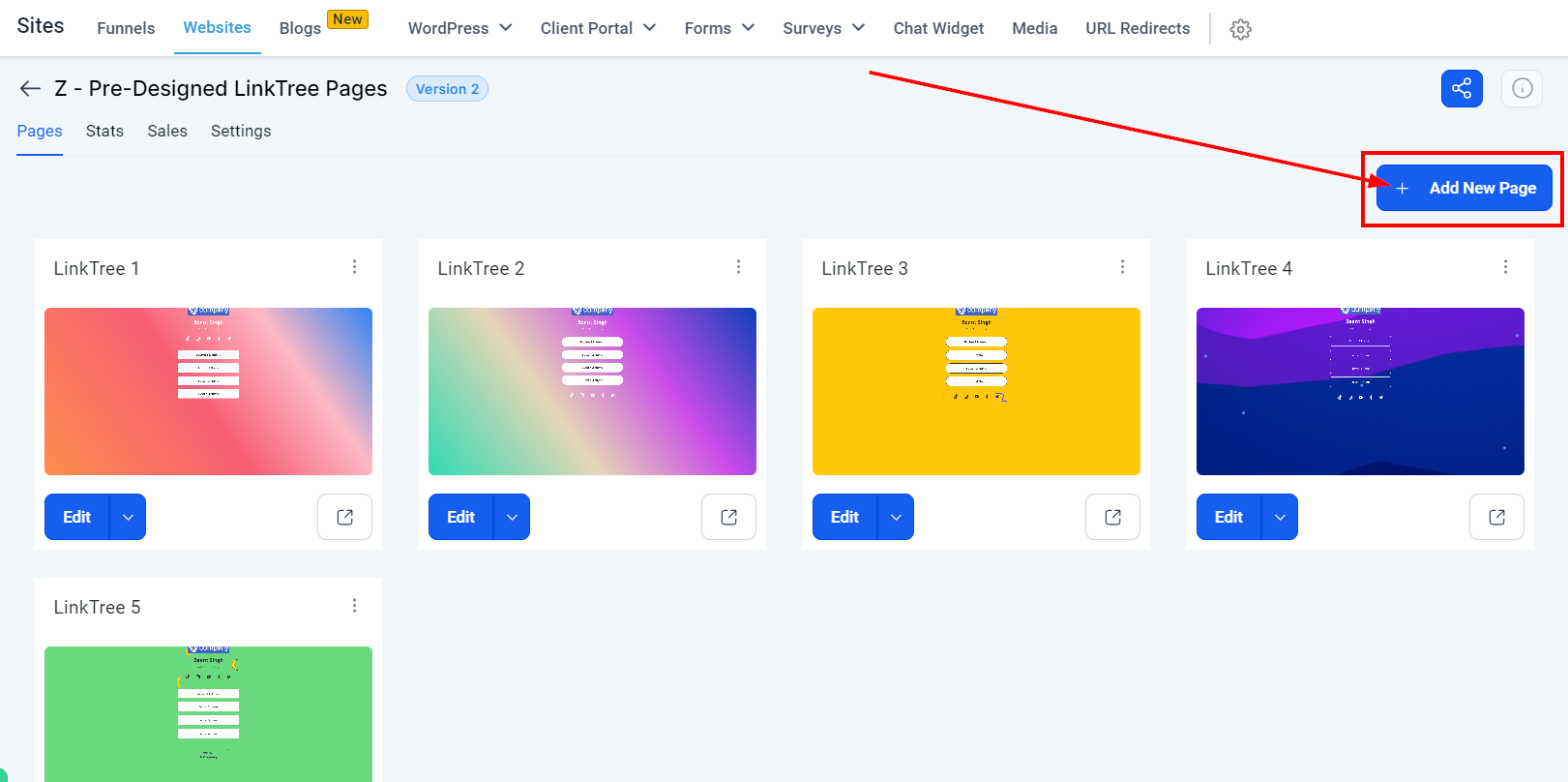Screen dimensions: 1568x782
Task: Open the settings gear icon
Action: point(1240,29)
